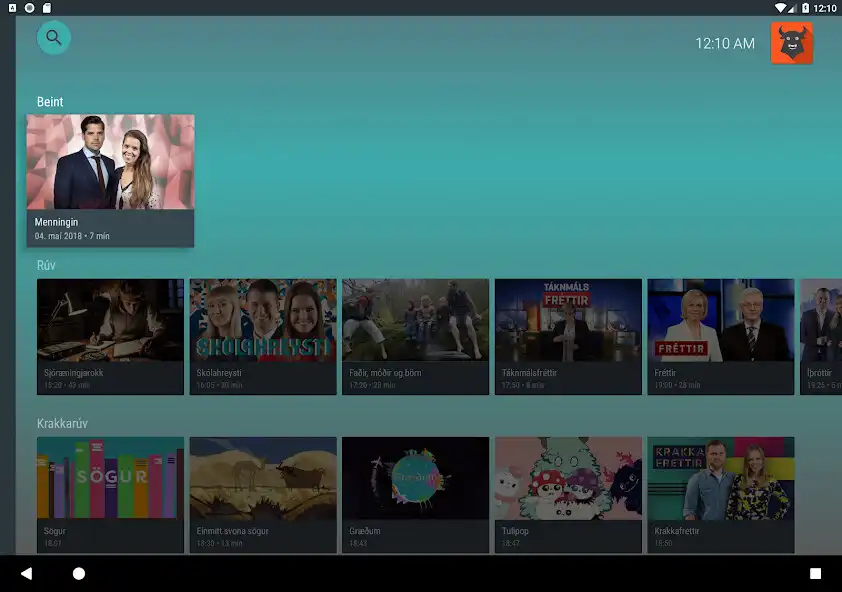
Task: Open the Fréttir news card
Action: click(721, 337)
